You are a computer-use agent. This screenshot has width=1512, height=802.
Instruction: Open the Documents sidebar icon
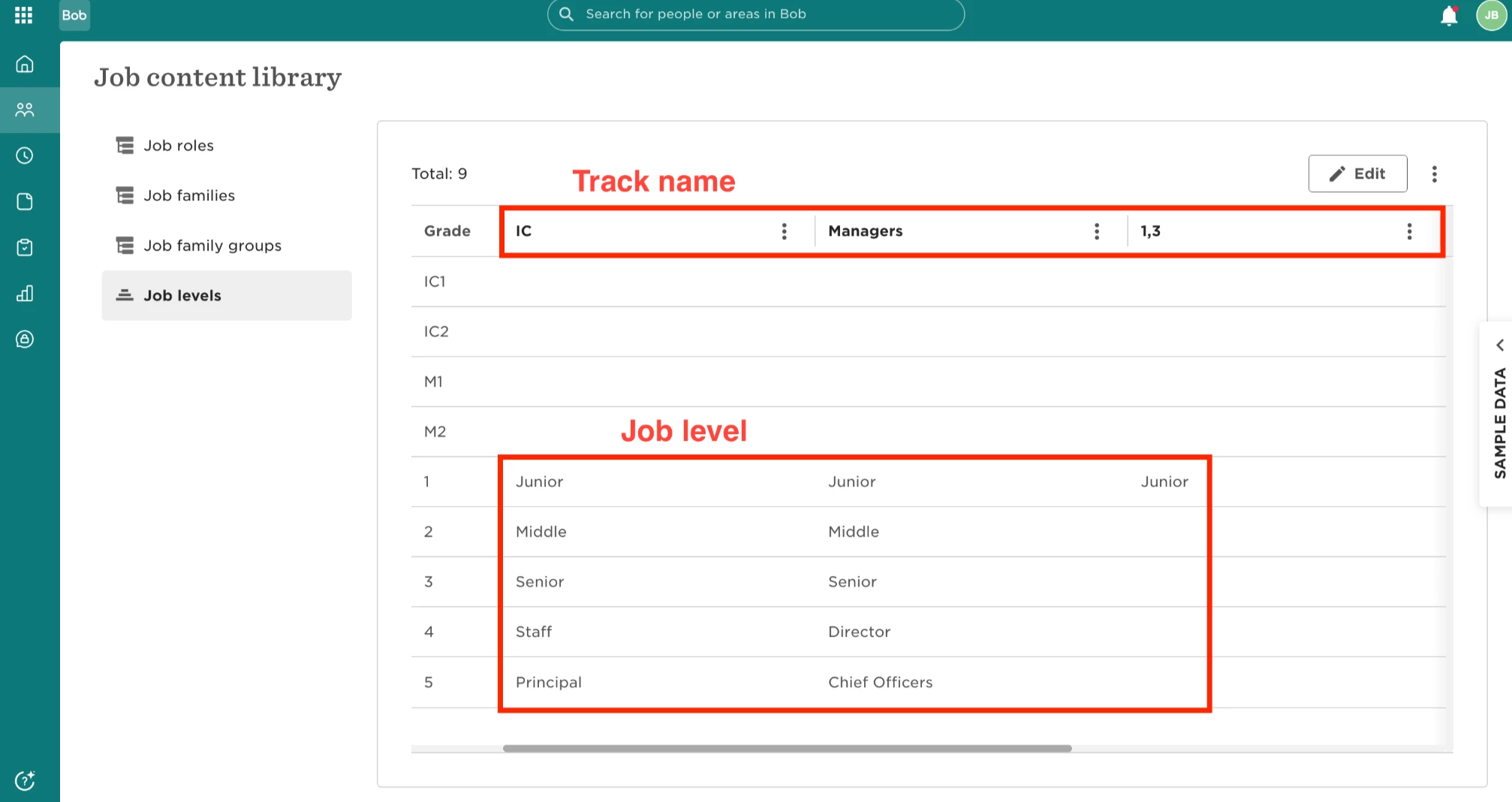click(x=25, y=201)
